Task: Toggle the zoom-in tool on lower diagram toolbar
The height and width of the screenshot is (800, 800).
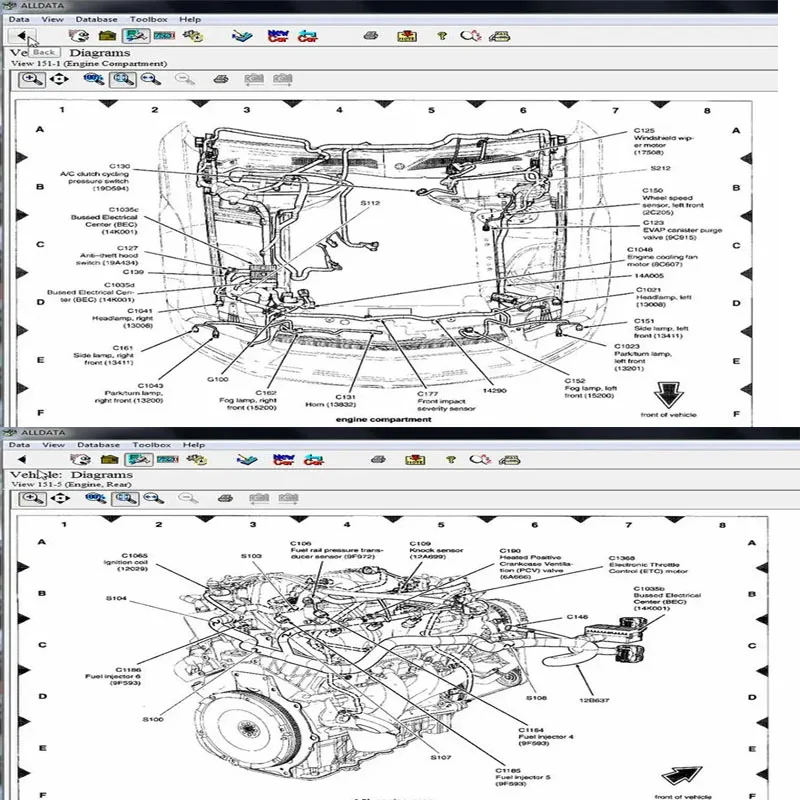Action: pyautogui.click(x=33, y=498)
